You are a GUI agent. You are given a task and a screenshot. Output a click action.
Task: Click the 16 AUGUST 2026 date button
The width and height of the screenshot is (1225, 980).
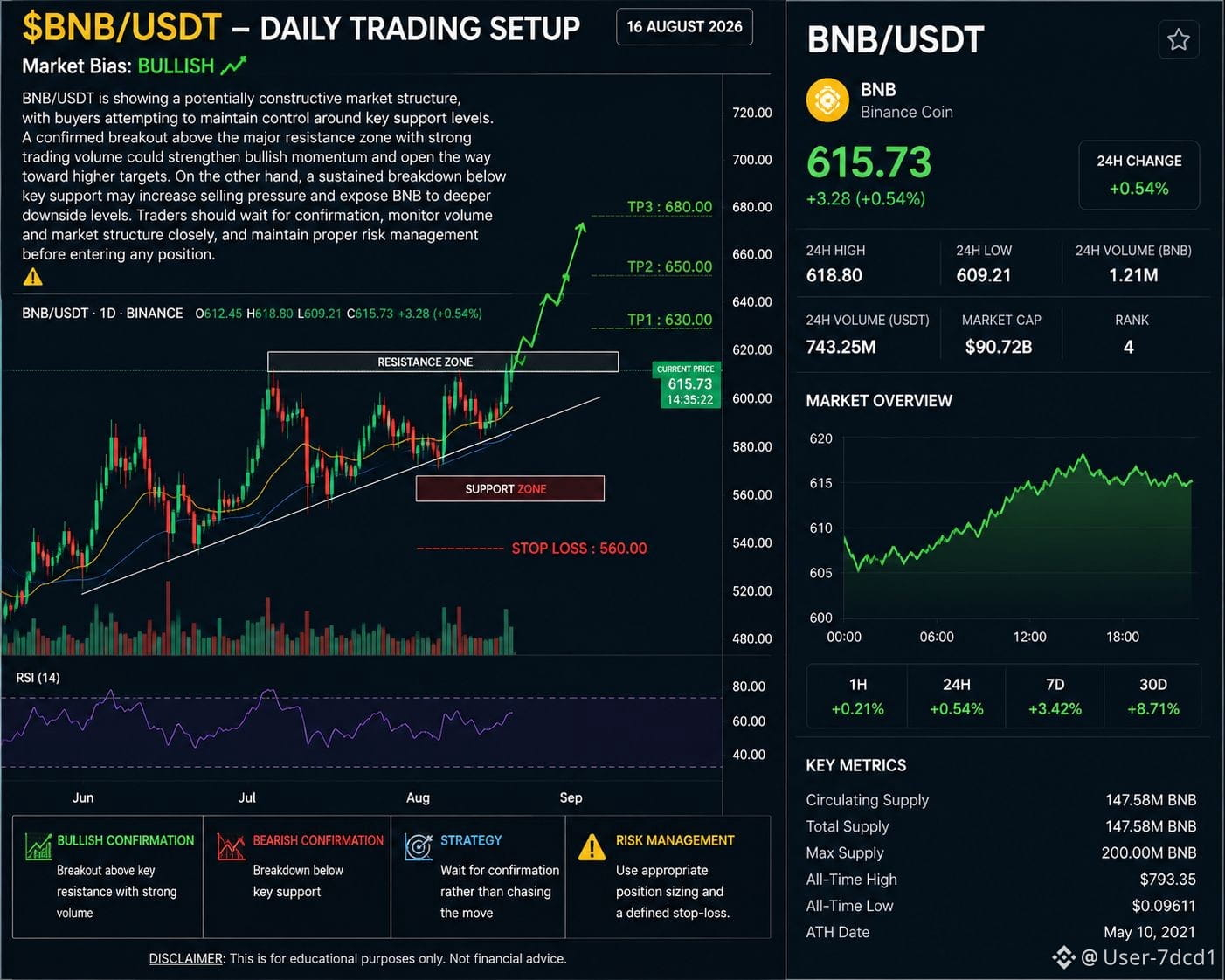point(684,27)
